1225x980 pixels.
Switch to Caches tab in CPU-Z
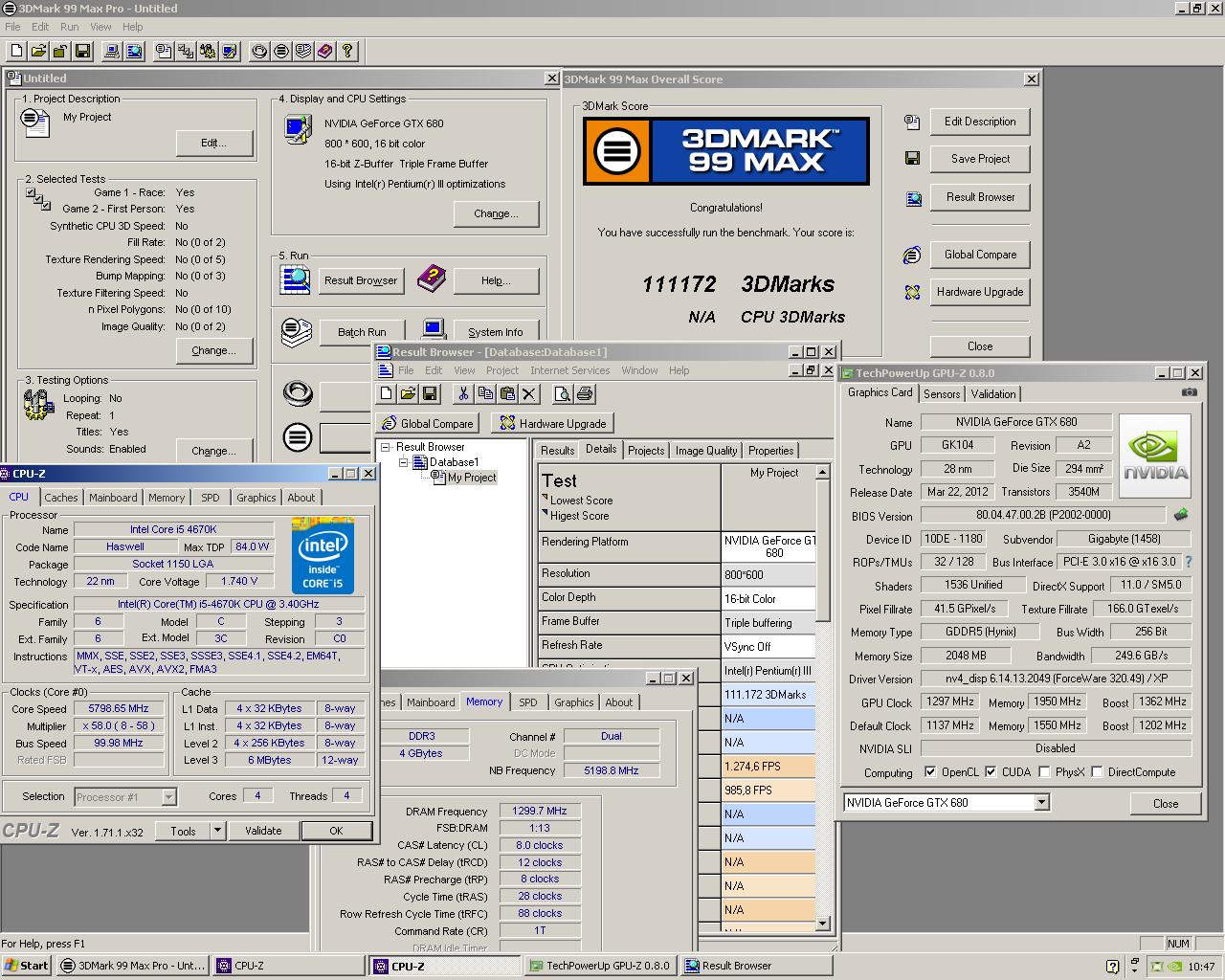pyautogui.click(x=61, y=498)
